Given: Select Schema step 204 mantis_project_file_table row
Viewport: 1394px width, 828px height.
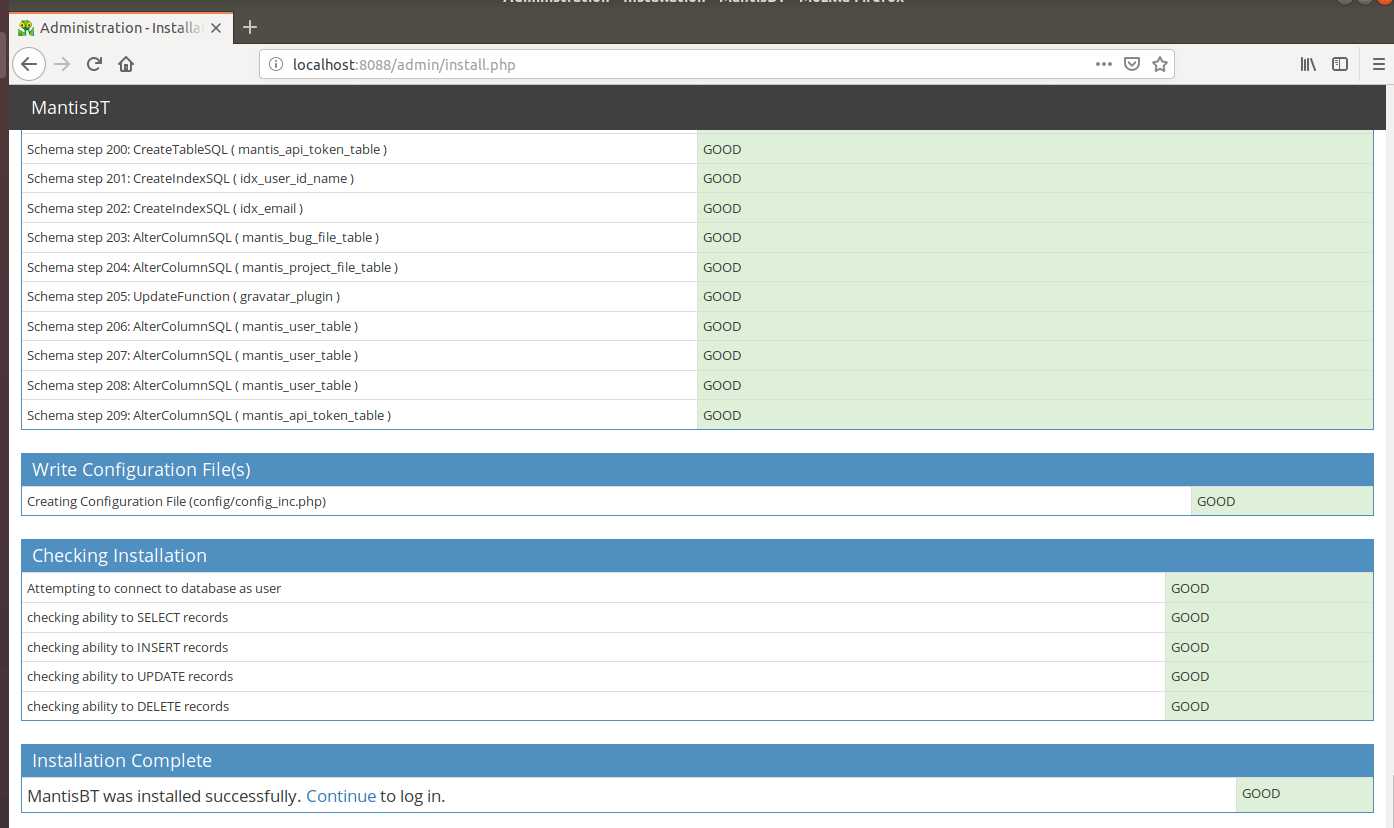Looking at the screenshot, I should click(697, 267).
